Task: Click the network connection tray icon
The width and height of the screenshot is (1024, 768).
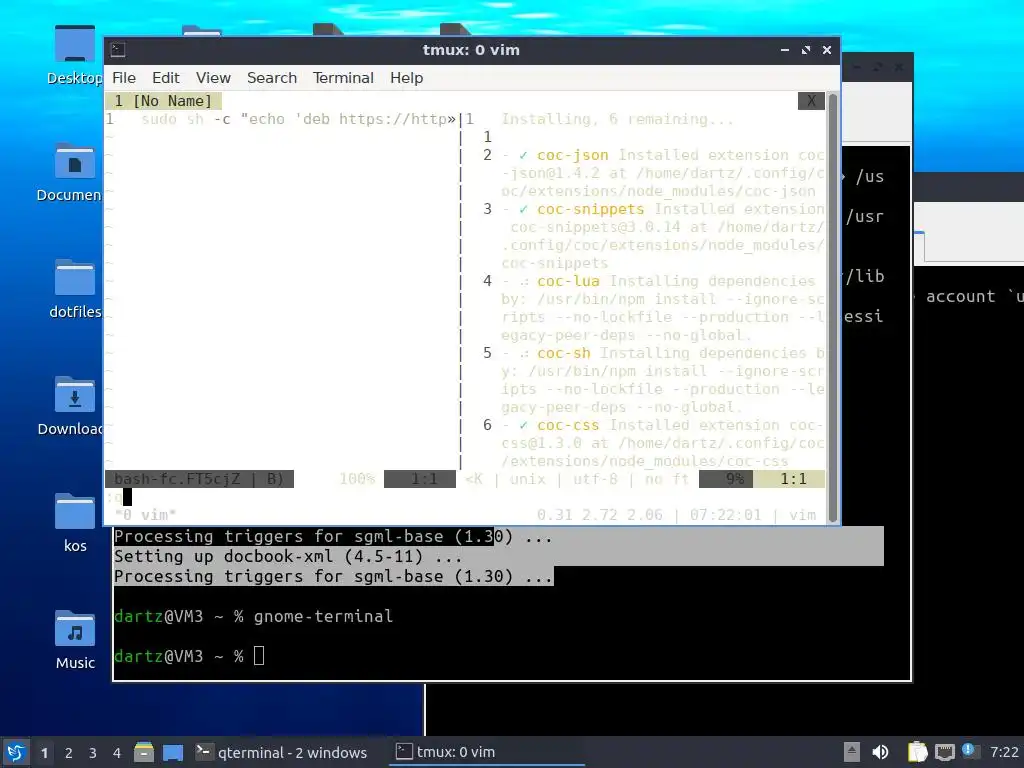Action: (x=944, y=752)
